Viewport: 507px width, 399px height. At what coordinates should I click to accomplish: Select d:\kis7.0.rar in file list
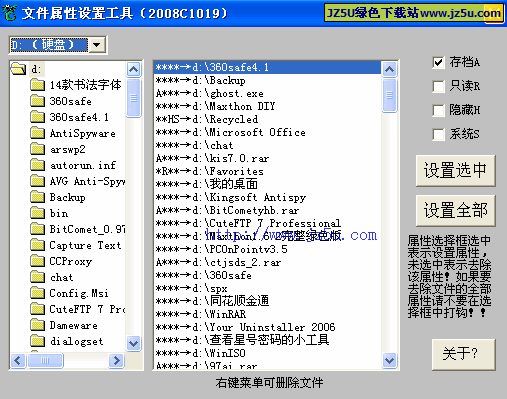click(267, 158)
